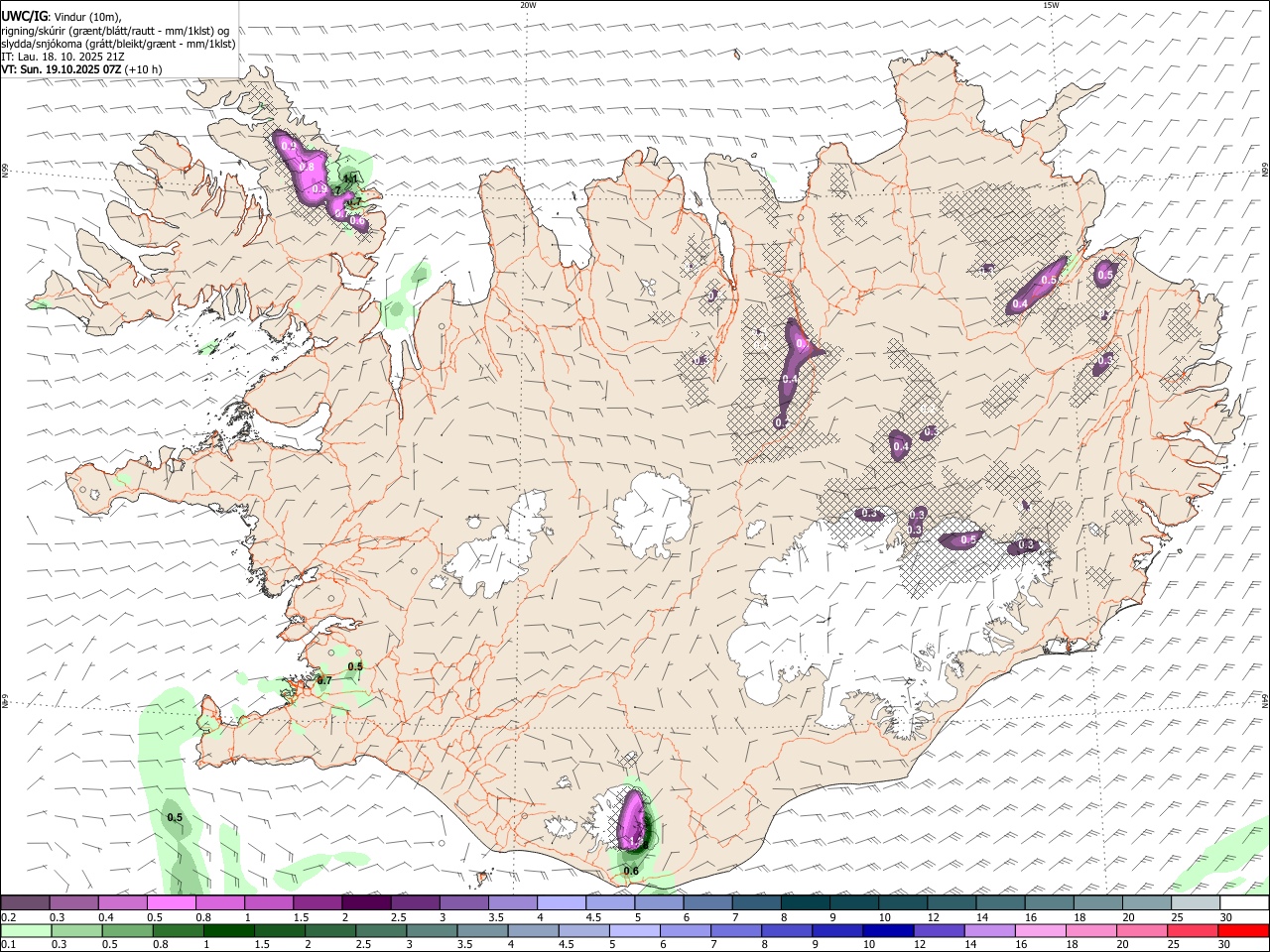Click the round white Hofsjökull glacier in central Iceland

tap(652, 514)
